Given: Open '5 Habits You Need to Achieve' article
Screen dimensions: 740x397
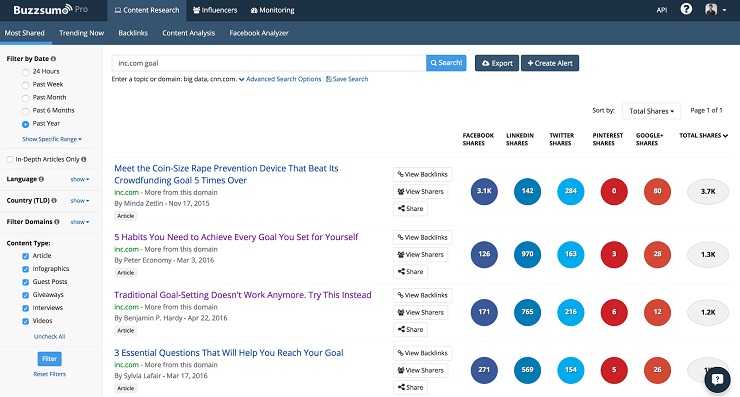Looking at the screenshot, I should click(x=236, y=237).
